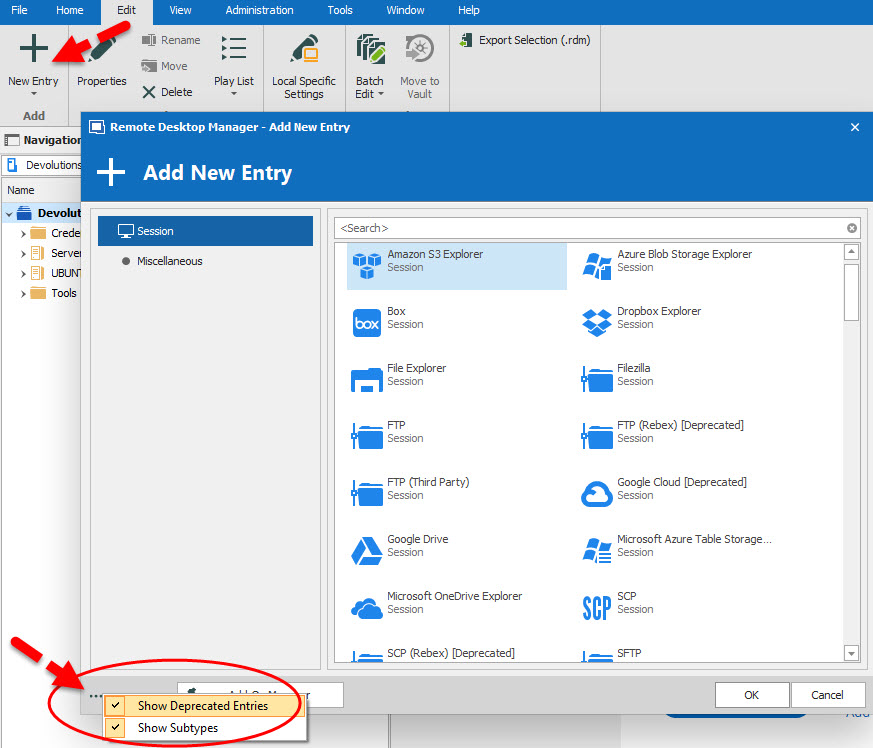
Task: Expand the Batch Edit dropdown
Action: [370, 94]
